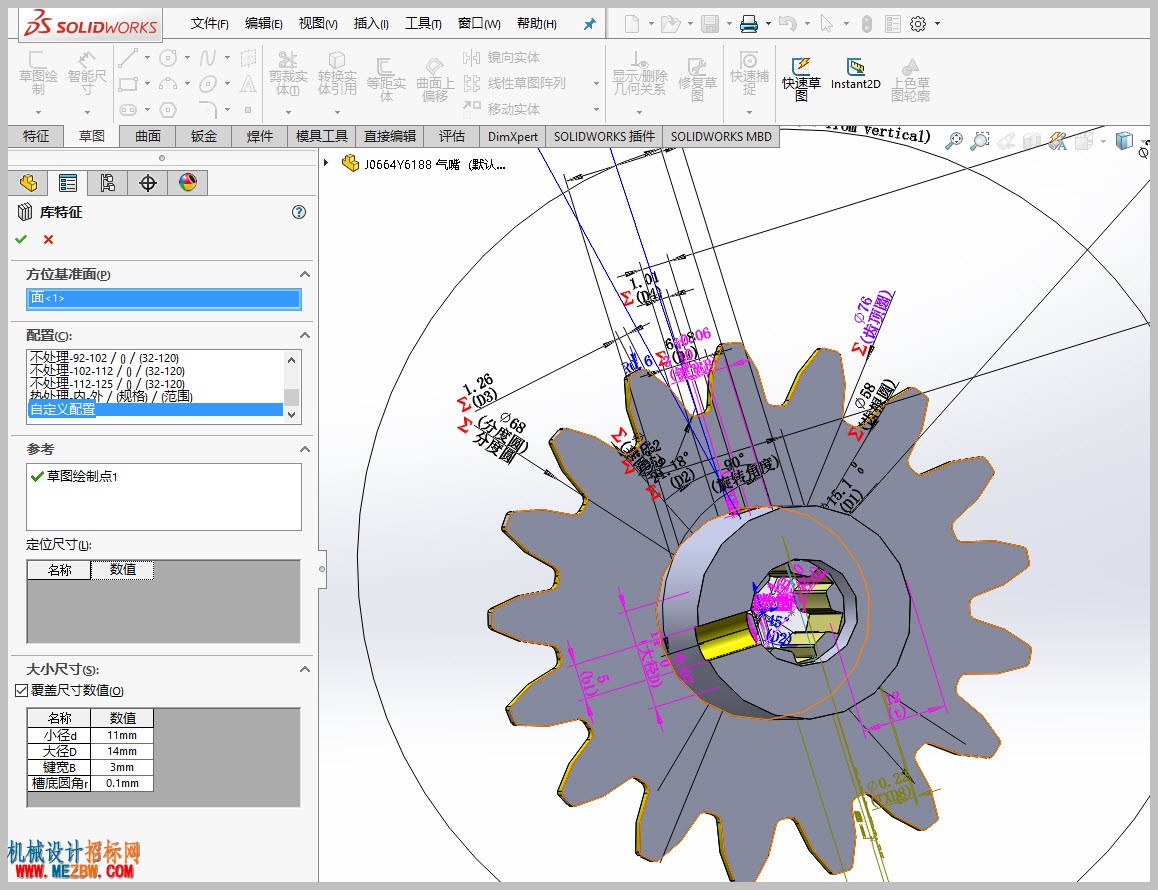Viewport: 1158px width, 890px height.
Task: Click the Sketch (草图绘制) tool icon
Action: pyautogui.click(x=38, y=72)
